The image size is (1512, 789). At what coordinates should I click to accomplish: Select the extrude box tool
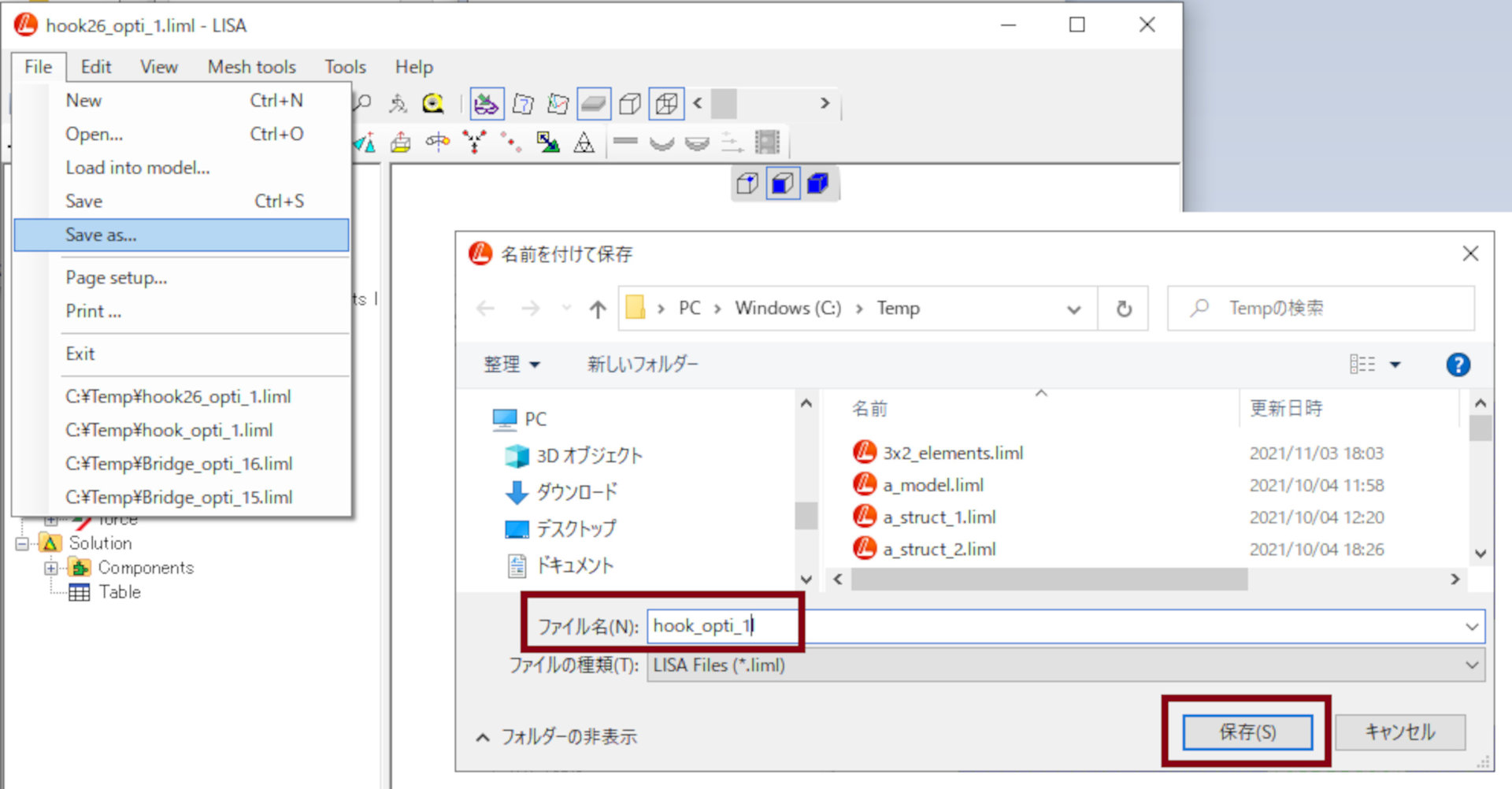[x=401, y=143]
